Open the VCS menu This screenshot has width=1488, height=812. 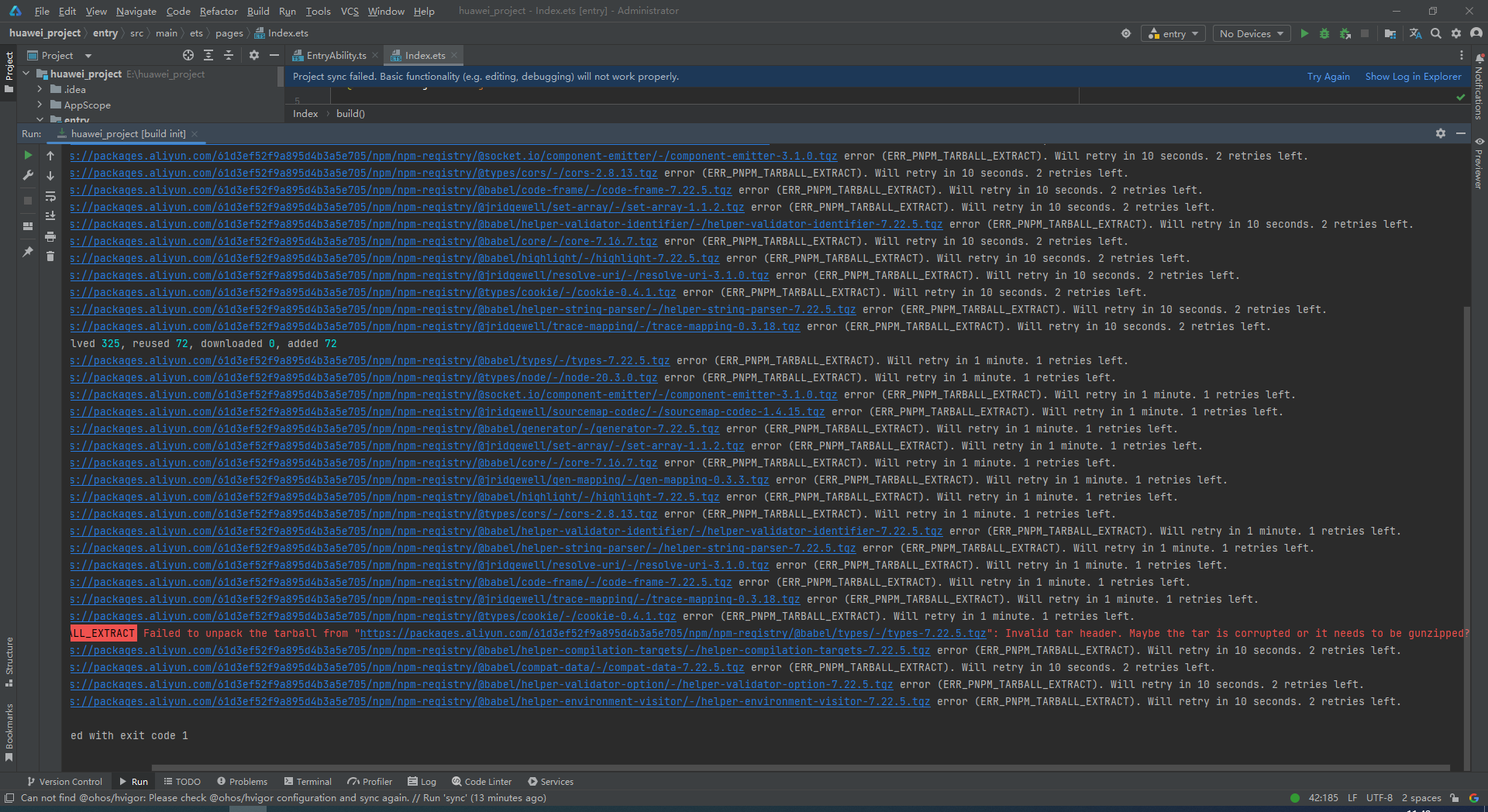click(x=350, y=11)
